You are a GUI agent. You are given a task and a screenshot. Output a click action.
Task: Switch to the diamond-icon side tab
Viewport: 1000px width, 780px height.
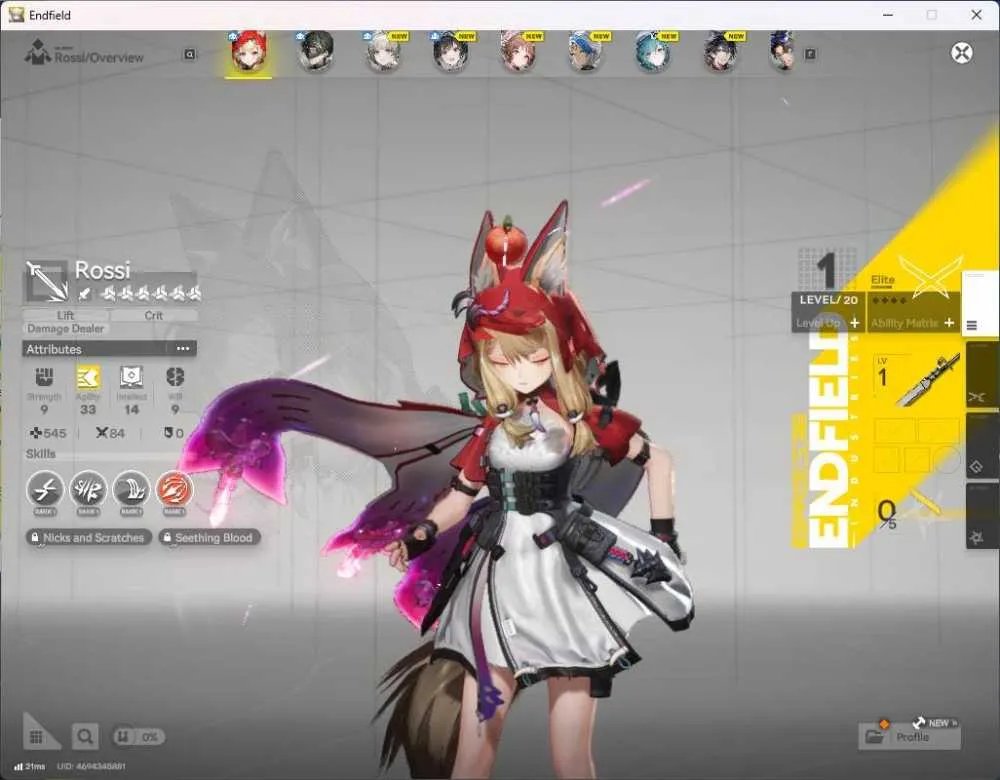982,446
